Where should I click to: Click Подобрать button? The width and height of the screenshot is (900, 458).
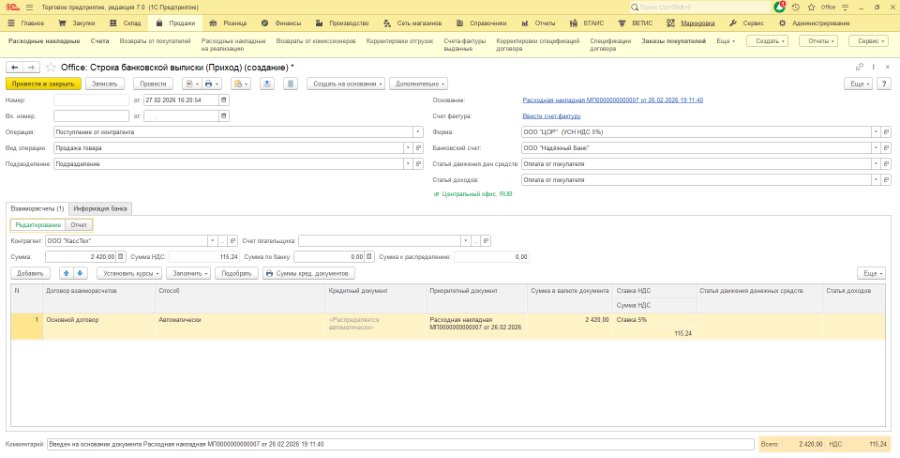(236, 273)
